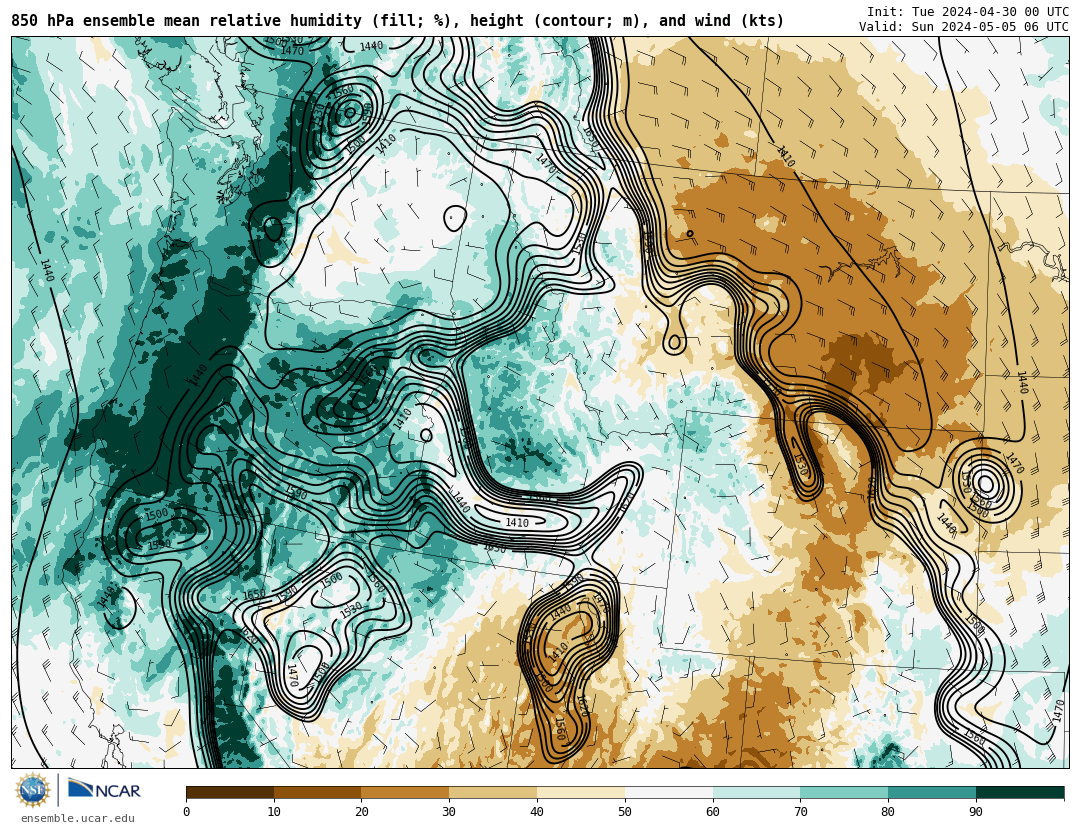Pick the 50–60% white colorbar segment
This screenshot has width=1080, height=831.
tap(669, 792)
